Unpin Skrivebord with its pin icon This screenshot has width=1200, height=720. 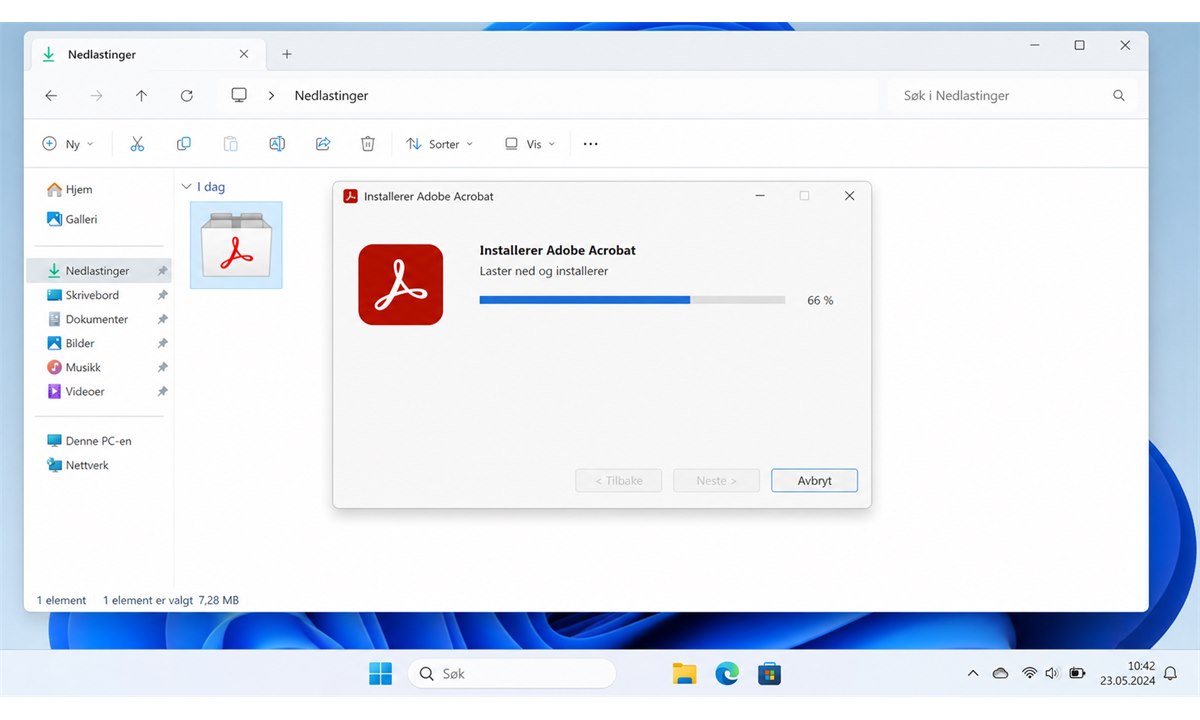click(x=162, y=295)
